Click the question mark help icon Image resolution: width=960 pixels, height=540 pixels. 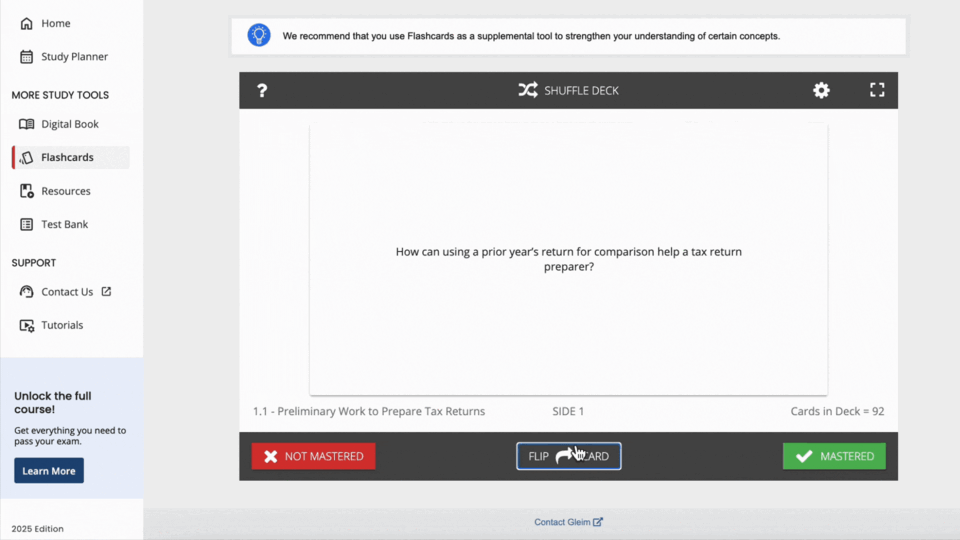tap(262, 91)
